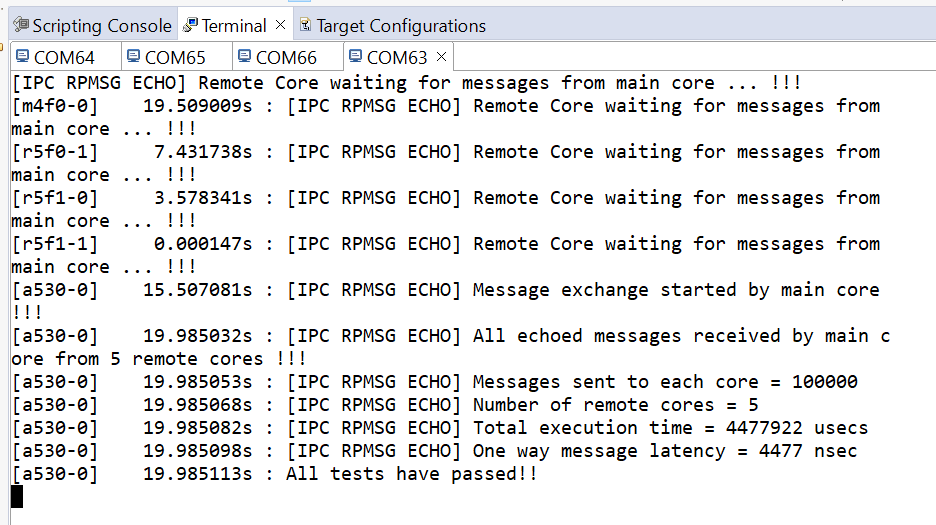Select the Terminal view tab label
The image size is (936, 525).
pos(234,26)
